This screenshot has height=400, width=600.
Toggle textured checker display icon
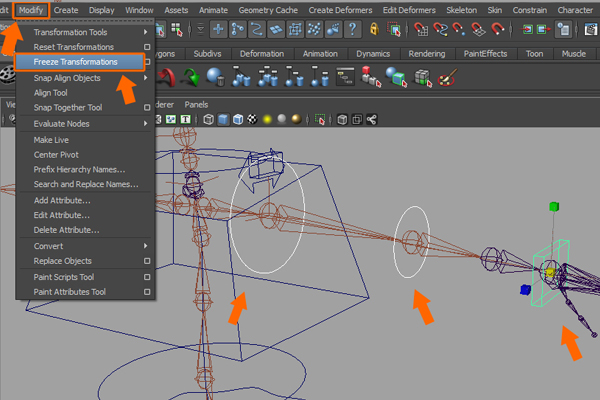click(253, 119)
